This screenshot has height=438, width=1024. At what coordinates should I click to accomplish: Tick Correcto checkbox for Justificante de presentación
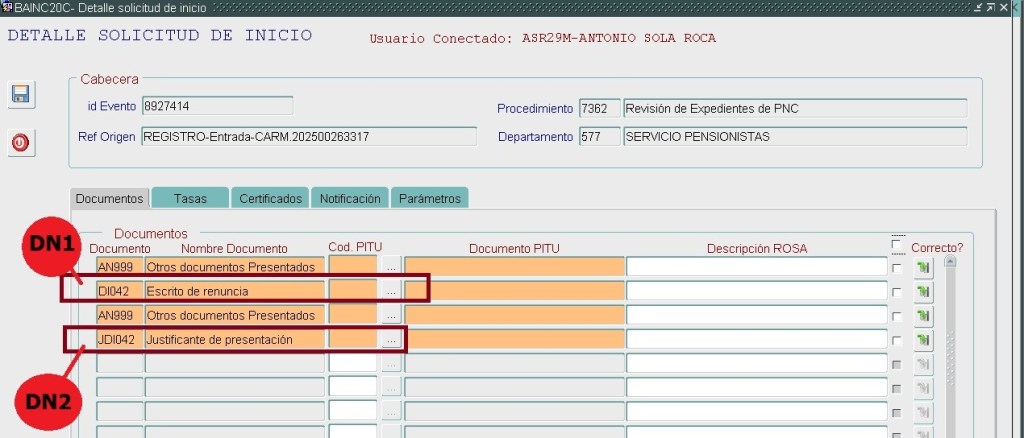click(897, 340)
